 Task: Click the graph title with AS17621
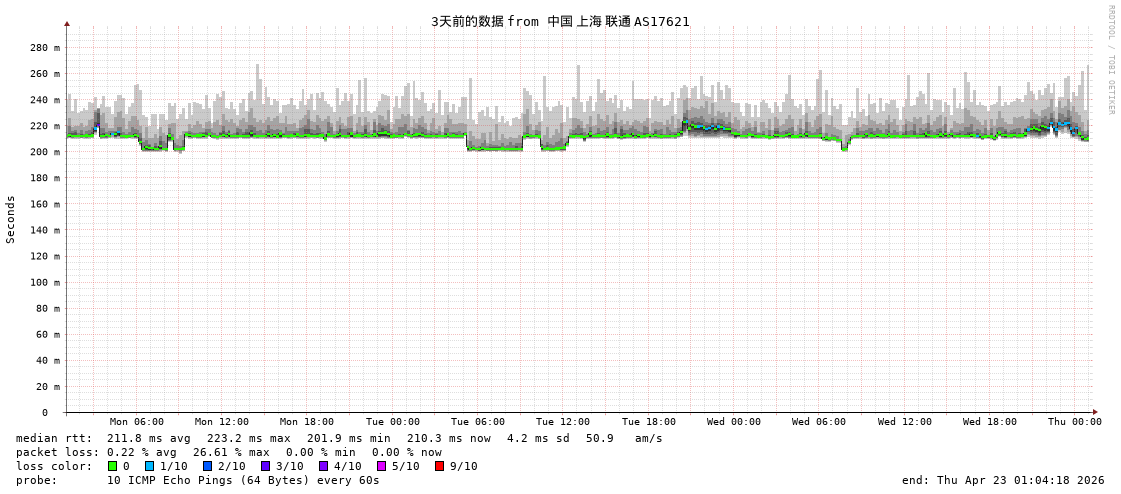[x=560, y=21]
